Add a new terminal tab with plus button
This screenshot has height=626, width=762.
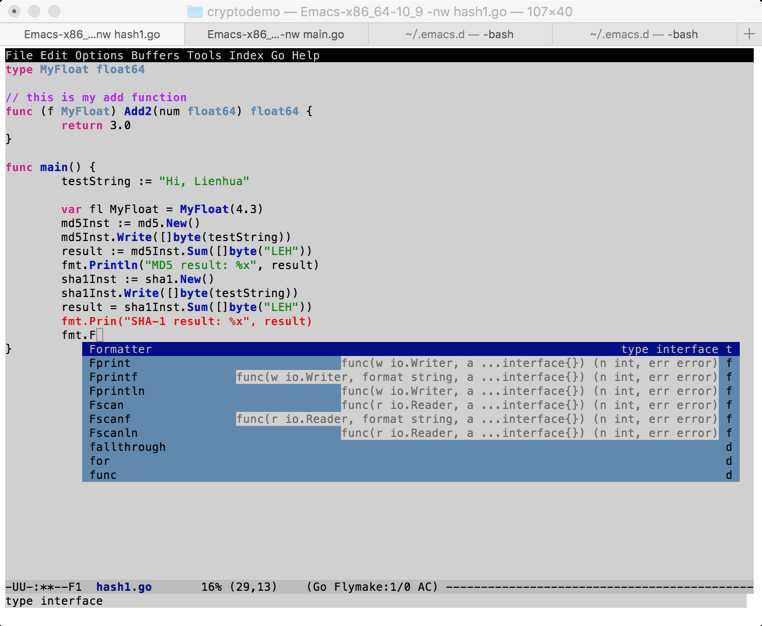tap(749, 34)
